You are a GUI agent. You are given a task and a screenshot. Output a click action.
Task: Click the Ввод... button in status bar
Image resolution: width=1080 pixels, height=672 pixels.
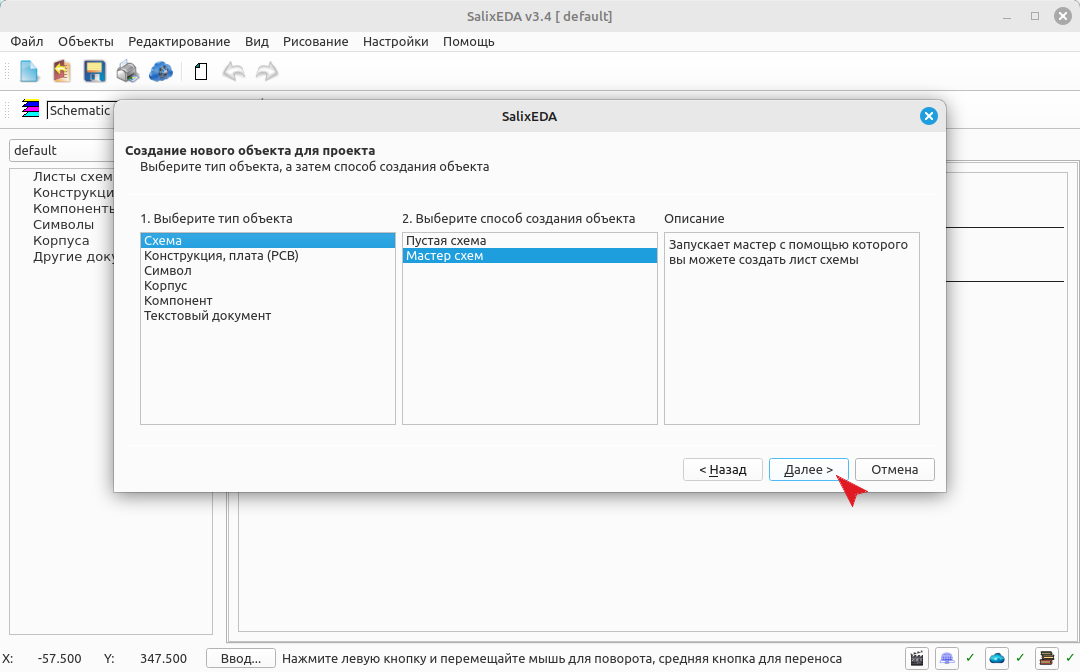(x=241, y=658)
